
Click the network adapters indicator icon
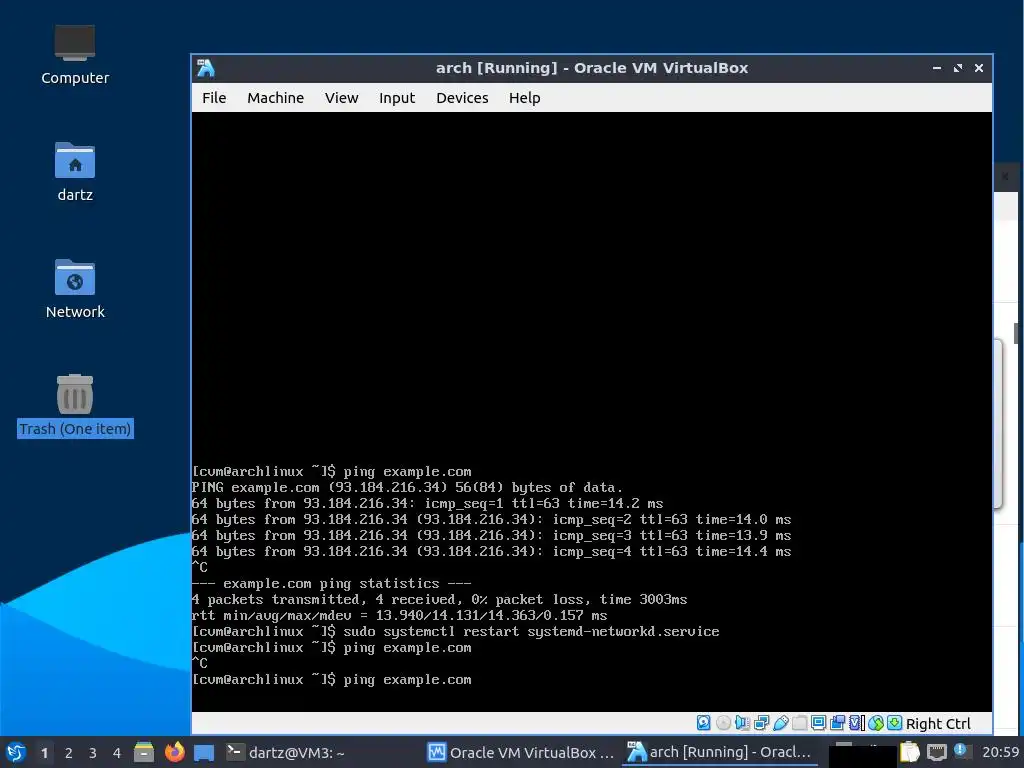[x=761, y=722]
